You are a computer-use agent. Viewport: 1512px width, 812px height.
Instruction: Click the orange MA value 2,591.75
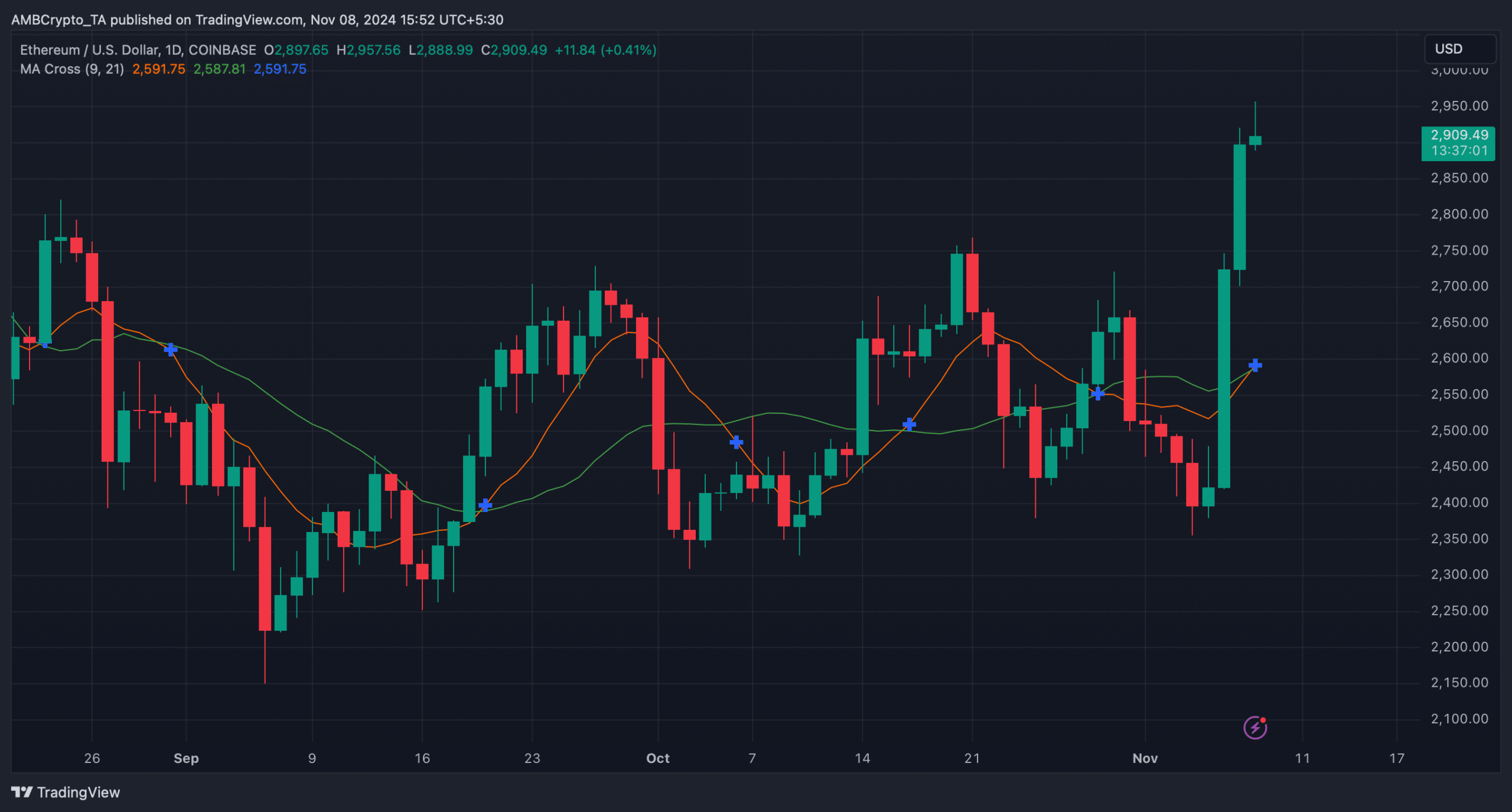pyautogui.click(x=159, y=69)
